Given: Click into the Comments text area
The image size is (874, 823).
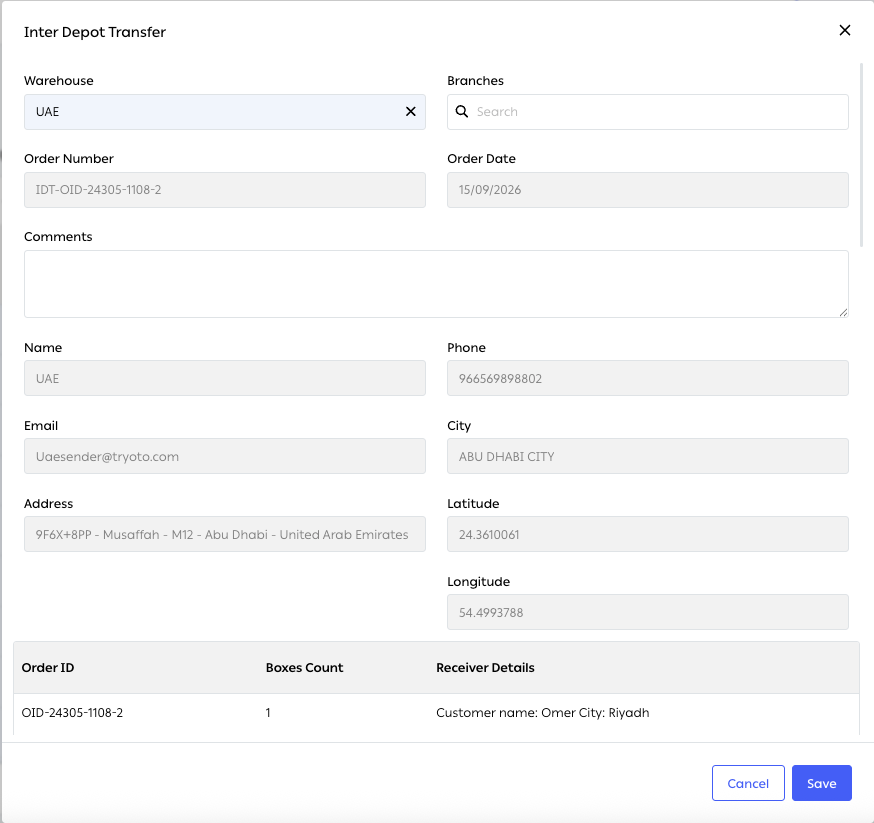Looking at the screenshot, I should pos(436,284).
